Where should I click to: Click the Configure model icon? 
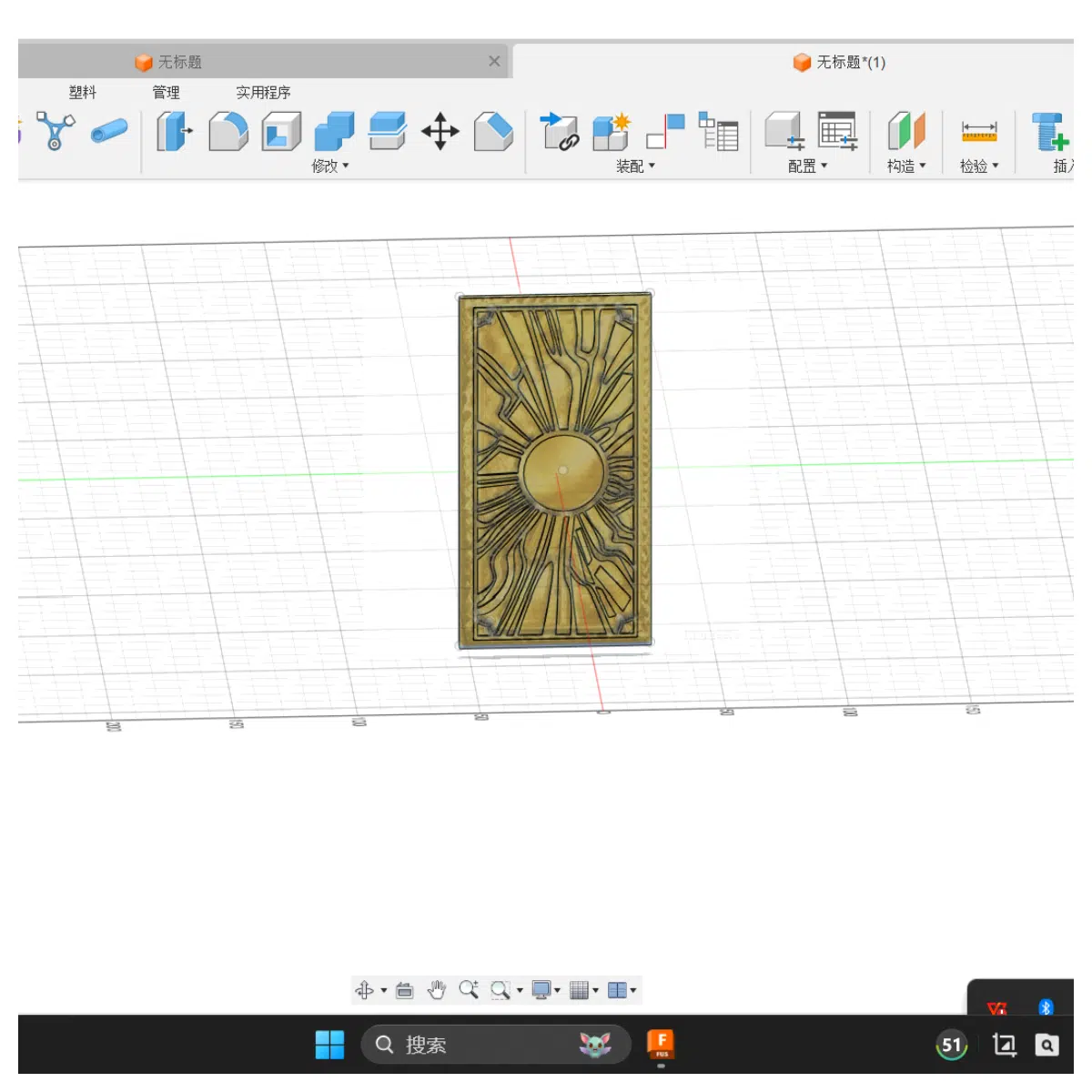point(784,131)
